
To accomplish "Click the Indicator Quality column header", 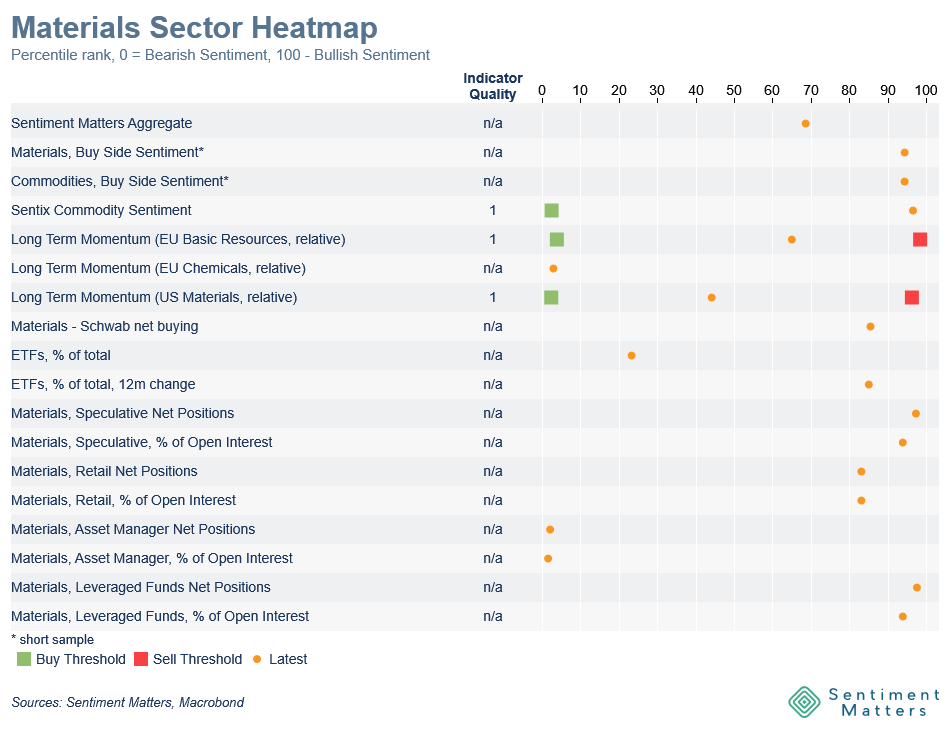I will coord(492,87).
